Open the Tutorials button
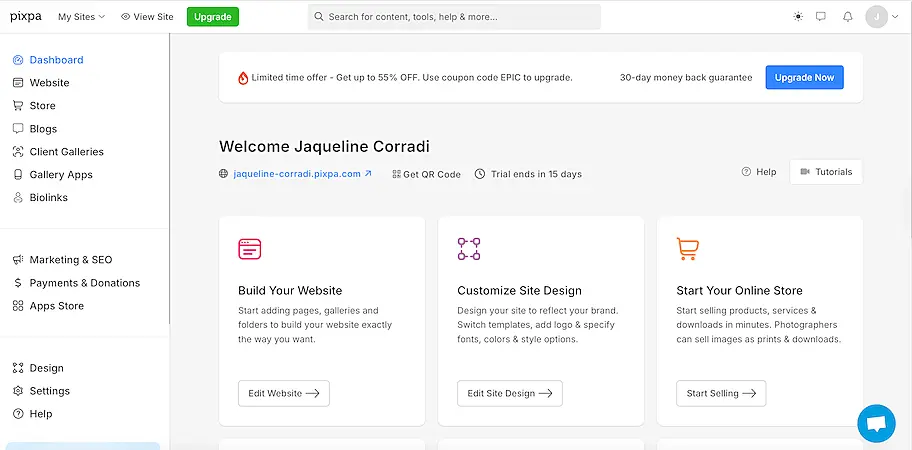The image size is (912, 450). (x=826, y=172)
